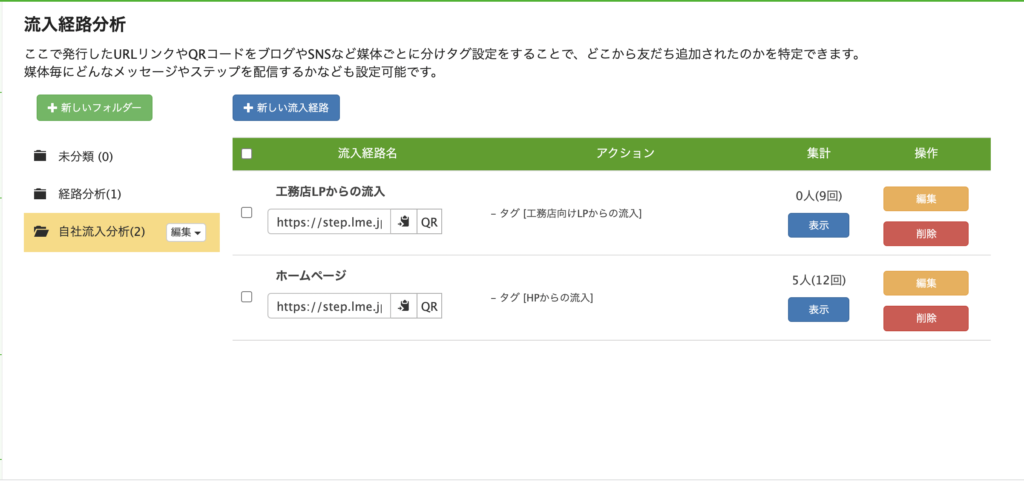Toggle the select-all checkbox in table header

click(x=246, y=154)
